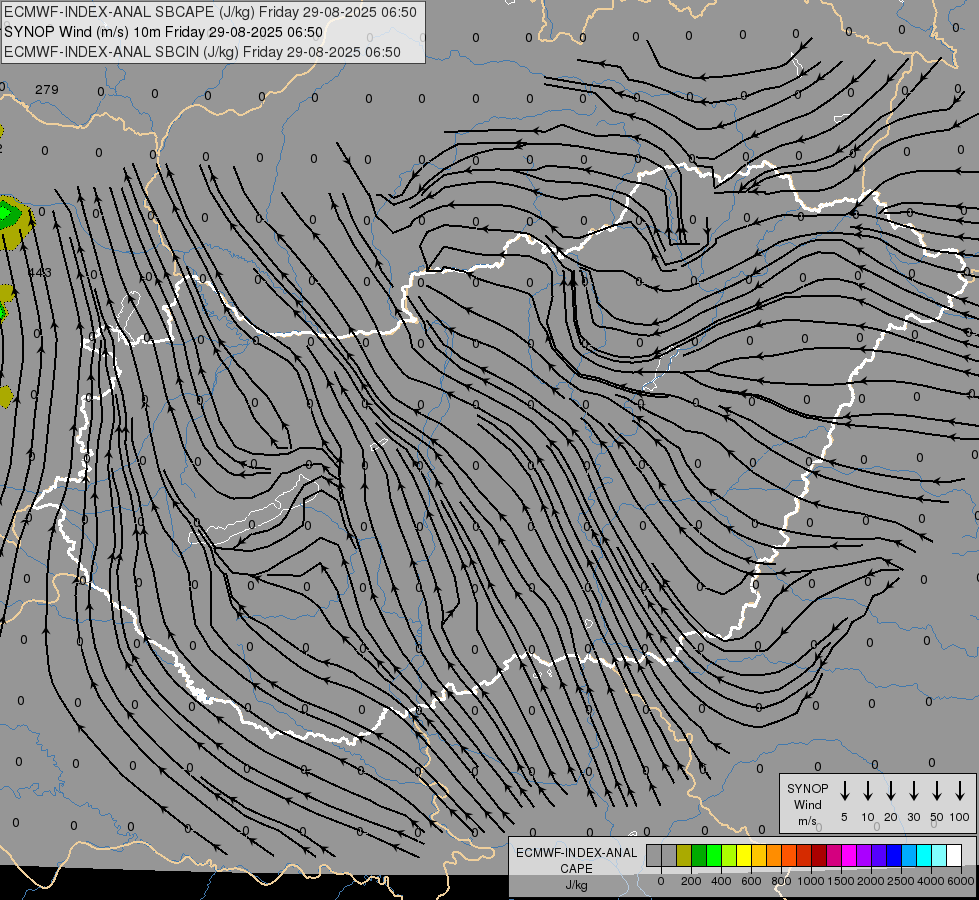Image resolution: width=979 pixels, height=900 pixels.
Task: Click the 2000 value on the CAPE scale
Action: (x=871, y=881)
